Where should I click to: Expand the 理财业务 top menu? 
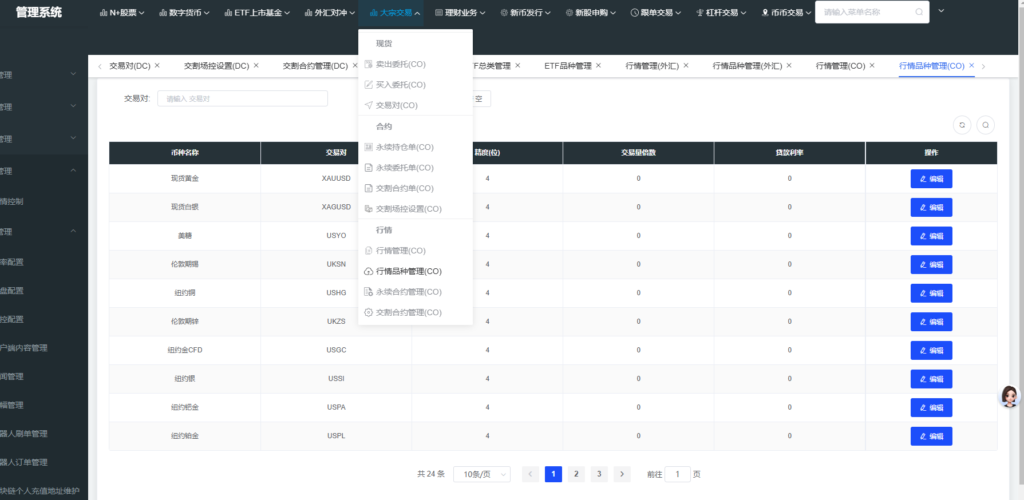pyautogui.click(x=460, y=12)
